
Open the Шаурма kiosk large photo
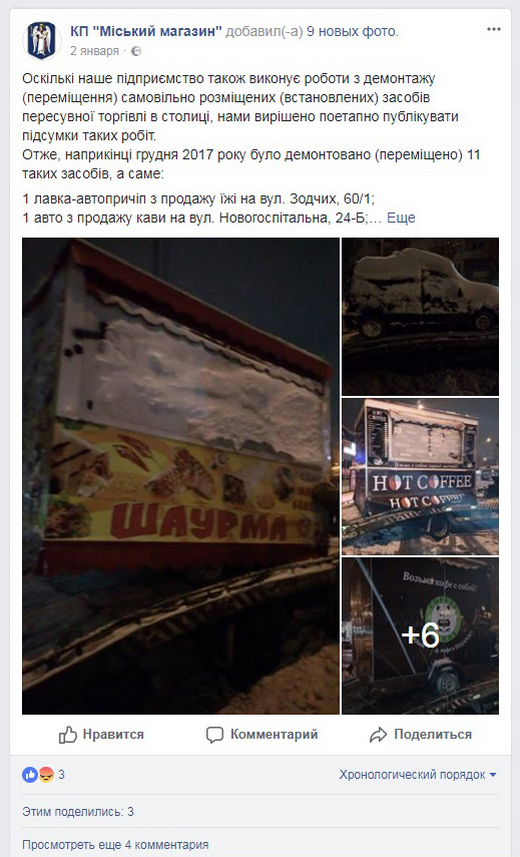tap(180, 476)
